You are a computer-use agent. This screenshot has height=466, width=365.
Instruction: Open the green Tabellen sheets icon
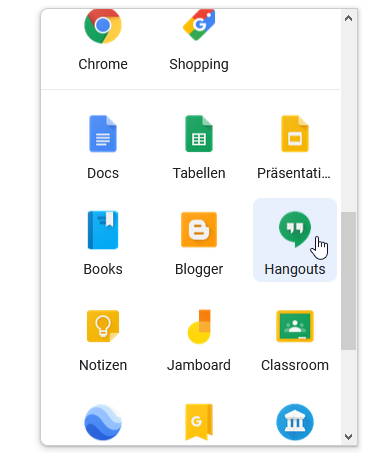click(x=199, y=134)
